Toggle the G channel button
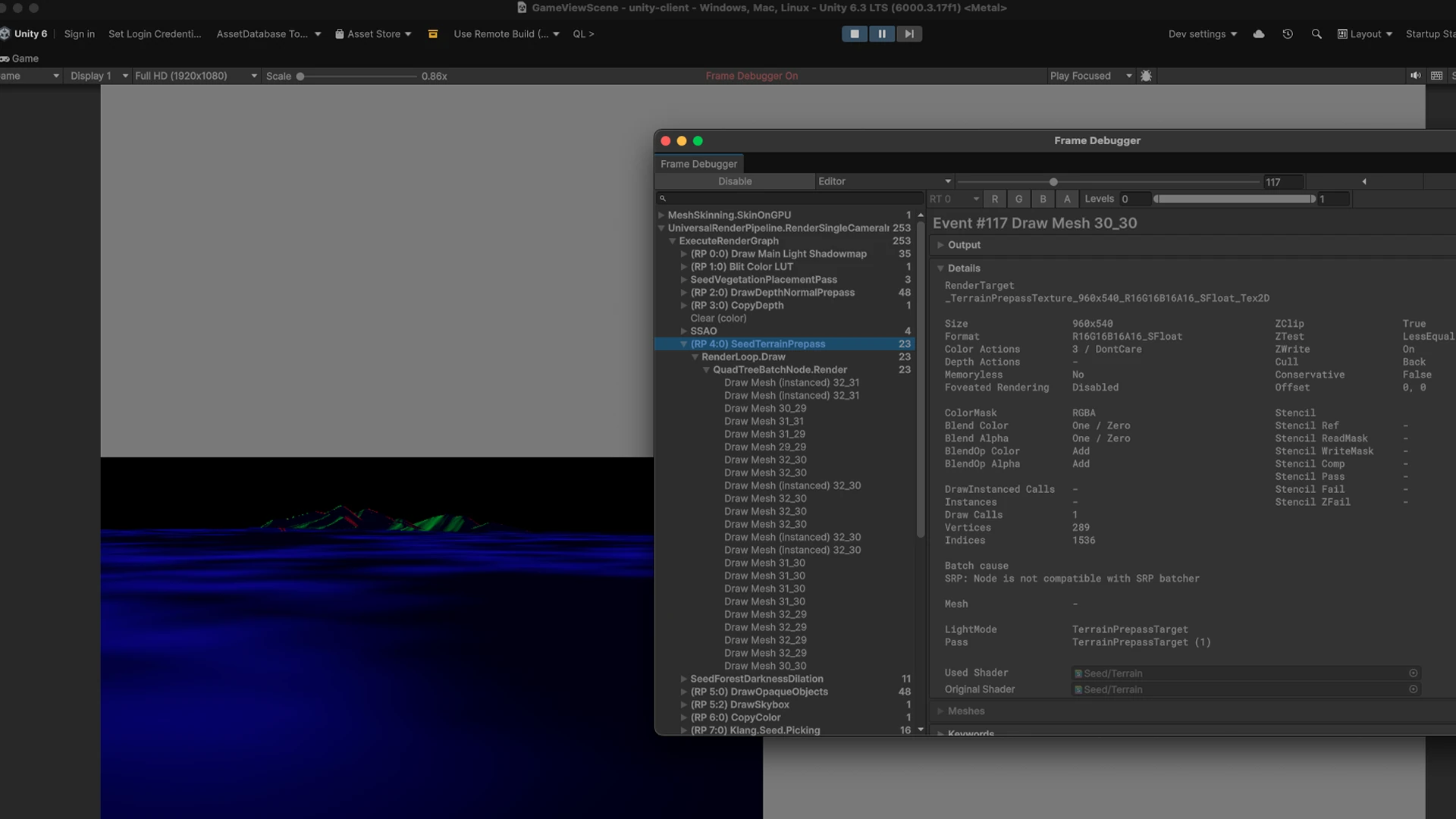 pyautogui.click(x=1019, y=199)
